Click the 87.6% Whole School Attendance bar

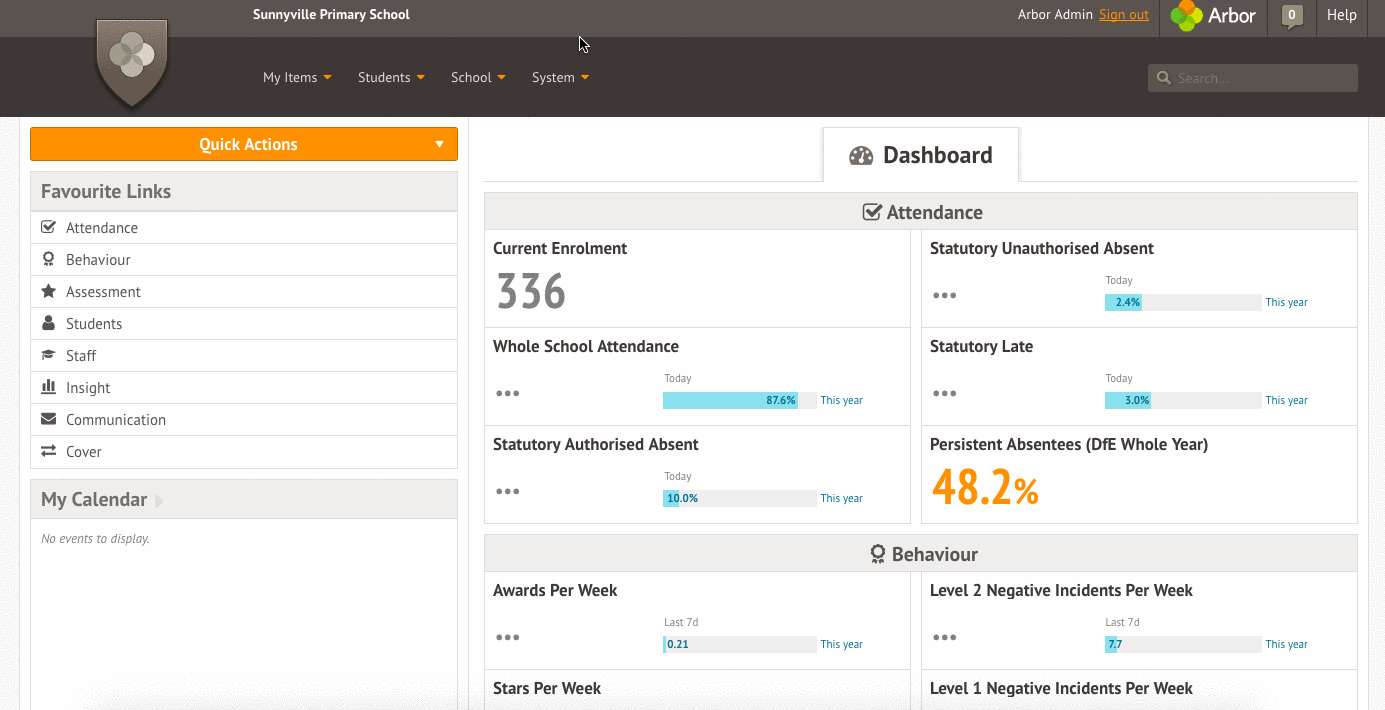click(x=740, y=400)
